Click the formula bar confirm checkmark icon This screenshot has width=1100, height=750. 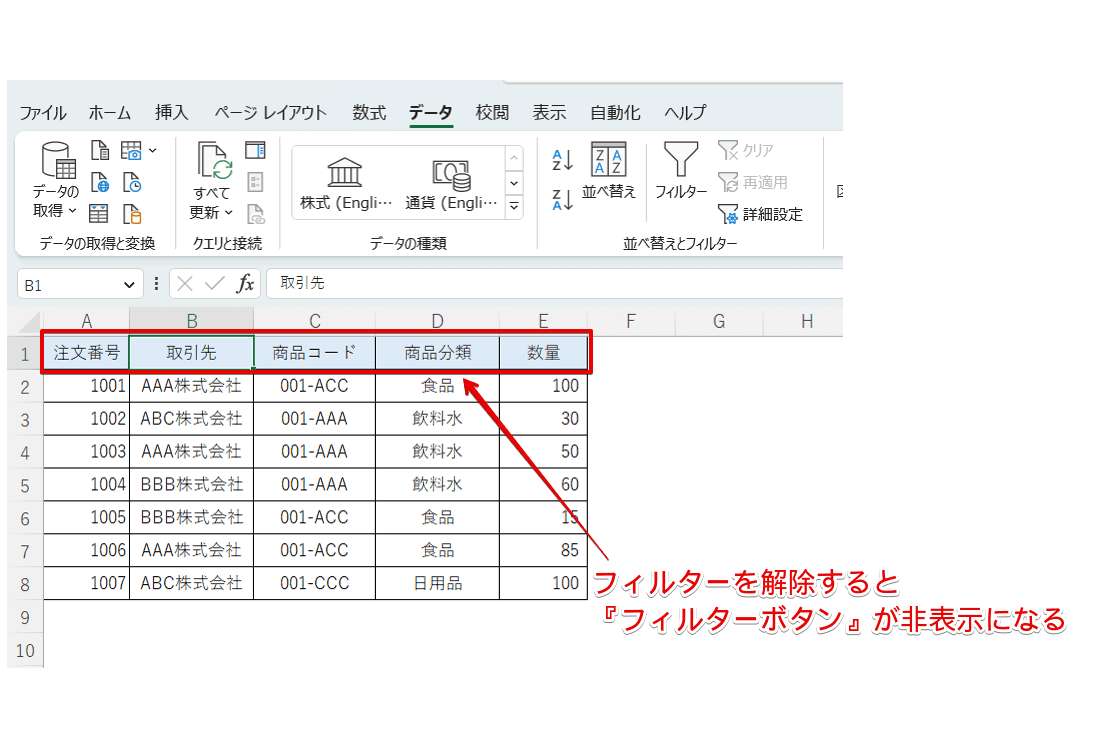click(214, 283)
